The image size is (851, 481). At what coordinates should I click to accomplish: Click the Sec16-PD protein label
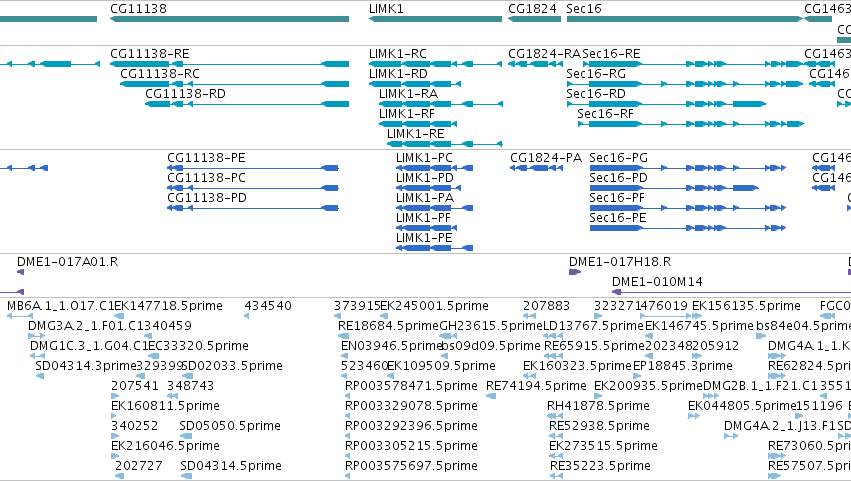coord(618,178)
